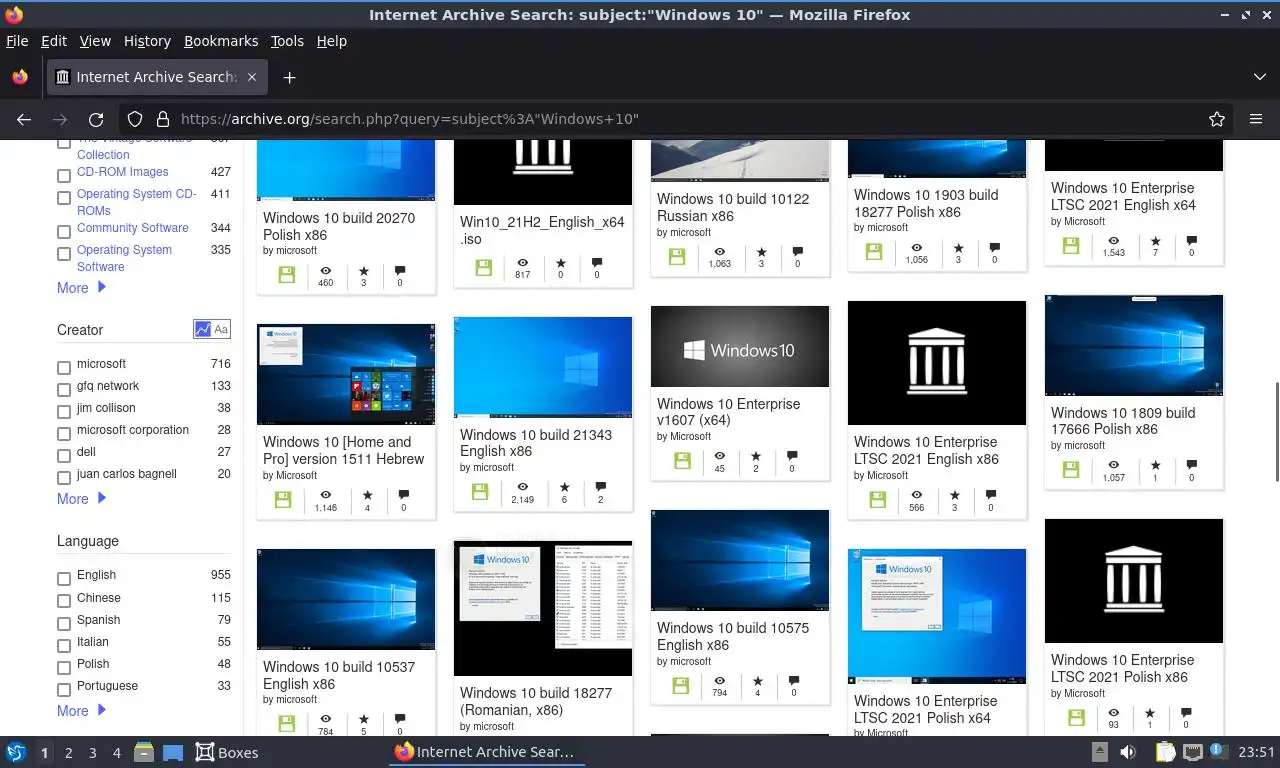This screenshot has height=768, width=1280.
Task: Click software icon for Win10_21H2_English_x64
Action: click(x=484, y=267)
